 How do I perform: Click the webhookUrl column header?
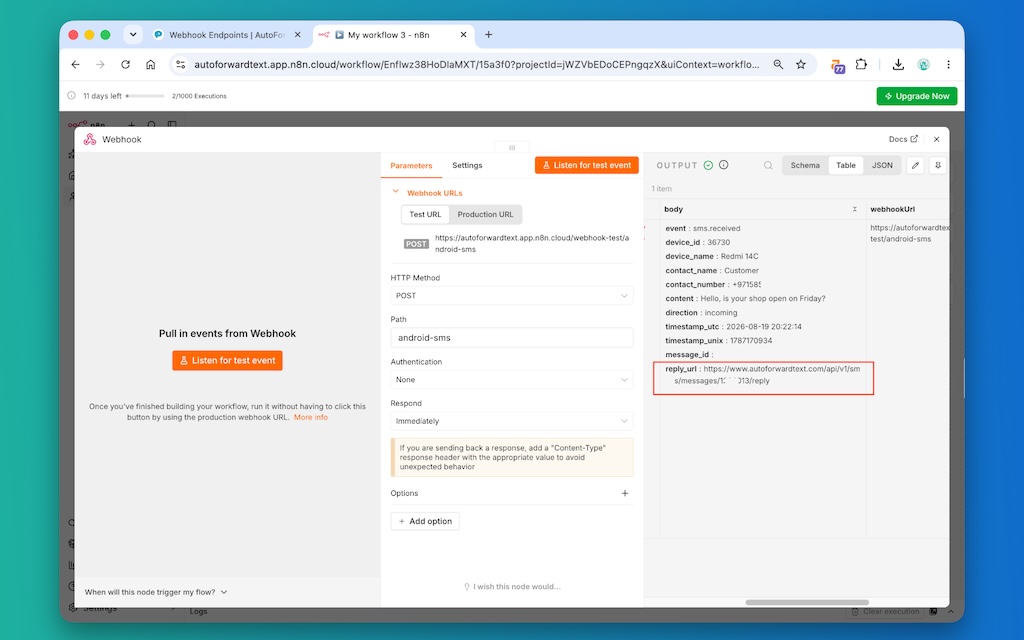tap(892, 209)
